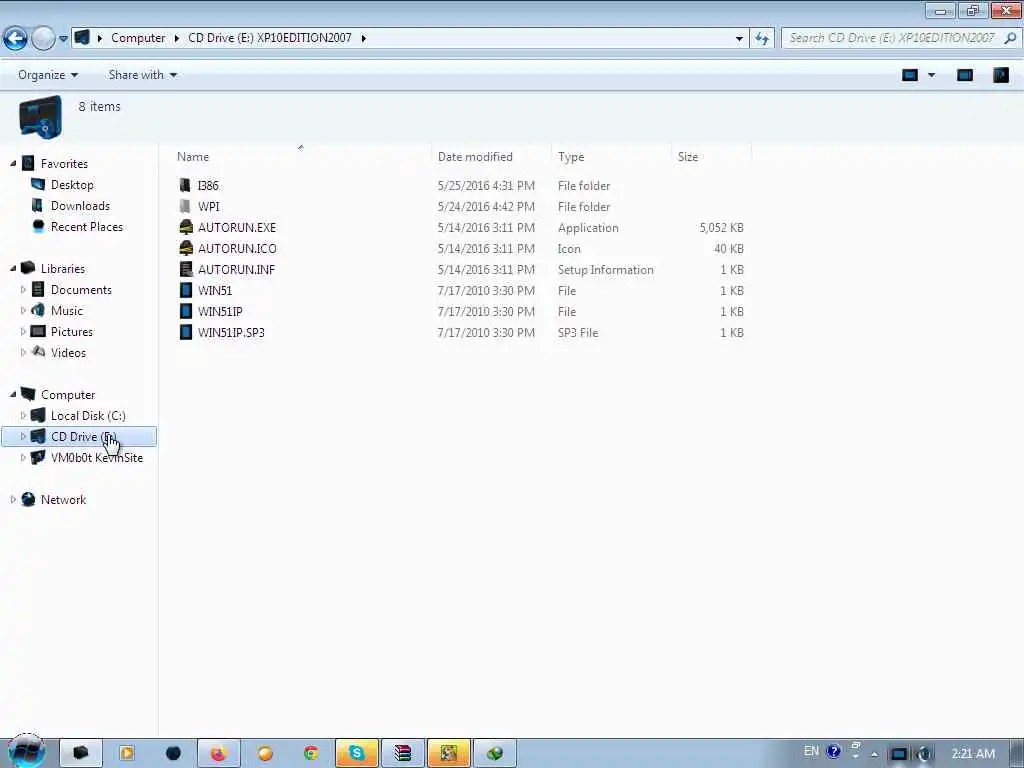Select the WIN51 file name
Screen dimensions: 1024x768
215,291
